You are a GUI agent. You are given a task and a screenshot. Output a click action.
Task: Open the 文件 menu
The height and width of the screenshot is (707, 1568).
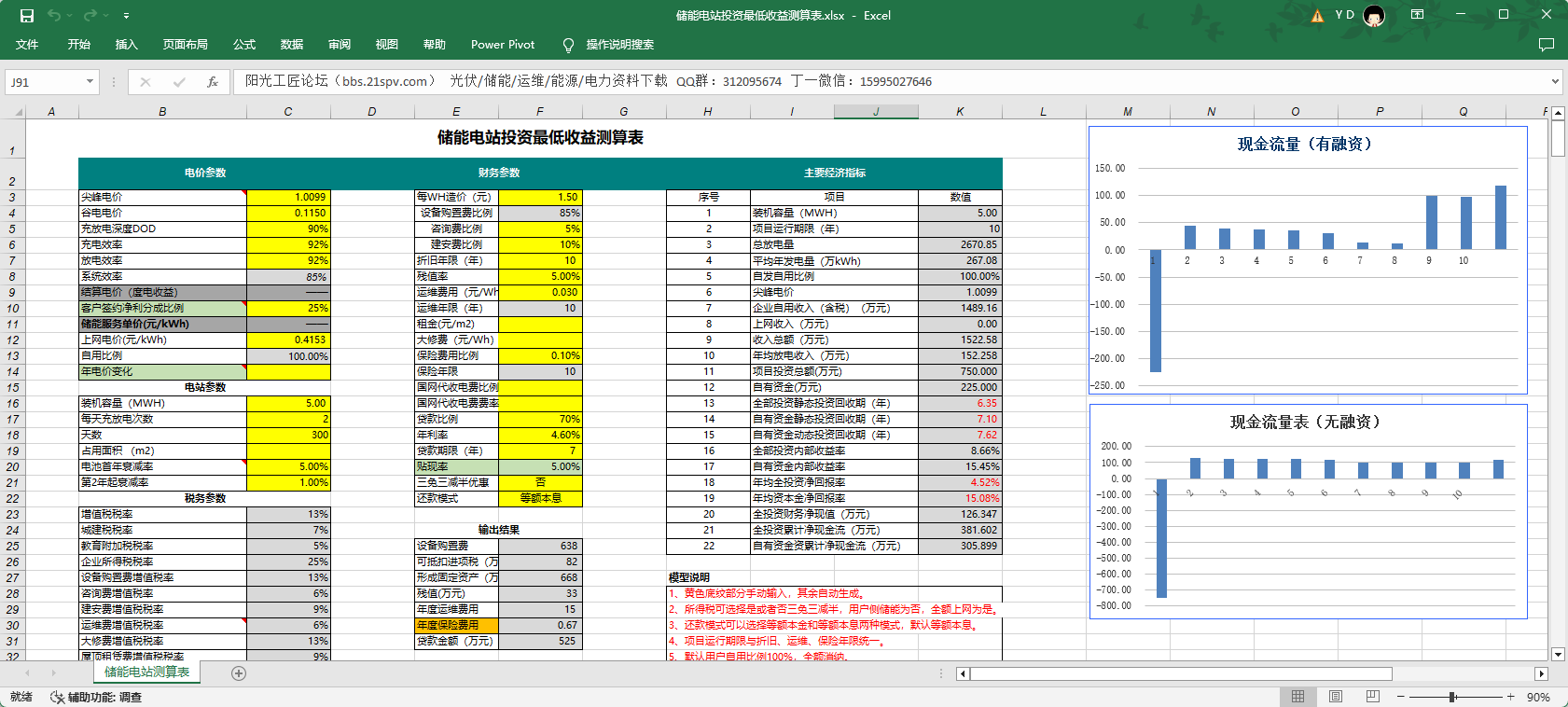click(x=27, y=45)
